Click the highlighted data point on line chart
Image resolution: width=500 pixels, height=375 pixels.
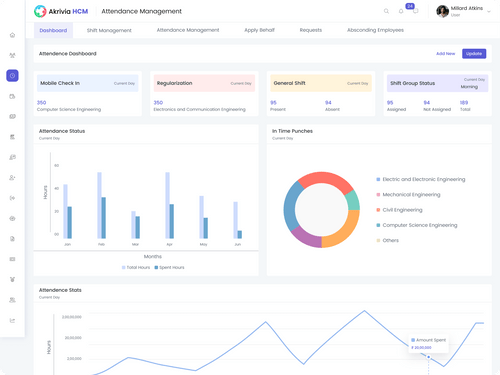pos(429,357)
